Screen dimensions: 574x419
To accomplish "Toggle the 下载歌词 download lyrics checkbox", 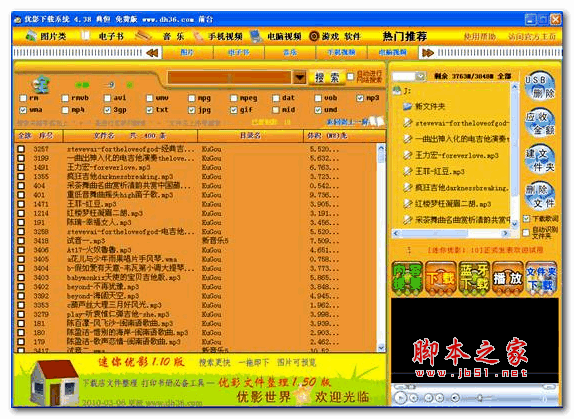I will pyautogui.click(x=526, y=219).
